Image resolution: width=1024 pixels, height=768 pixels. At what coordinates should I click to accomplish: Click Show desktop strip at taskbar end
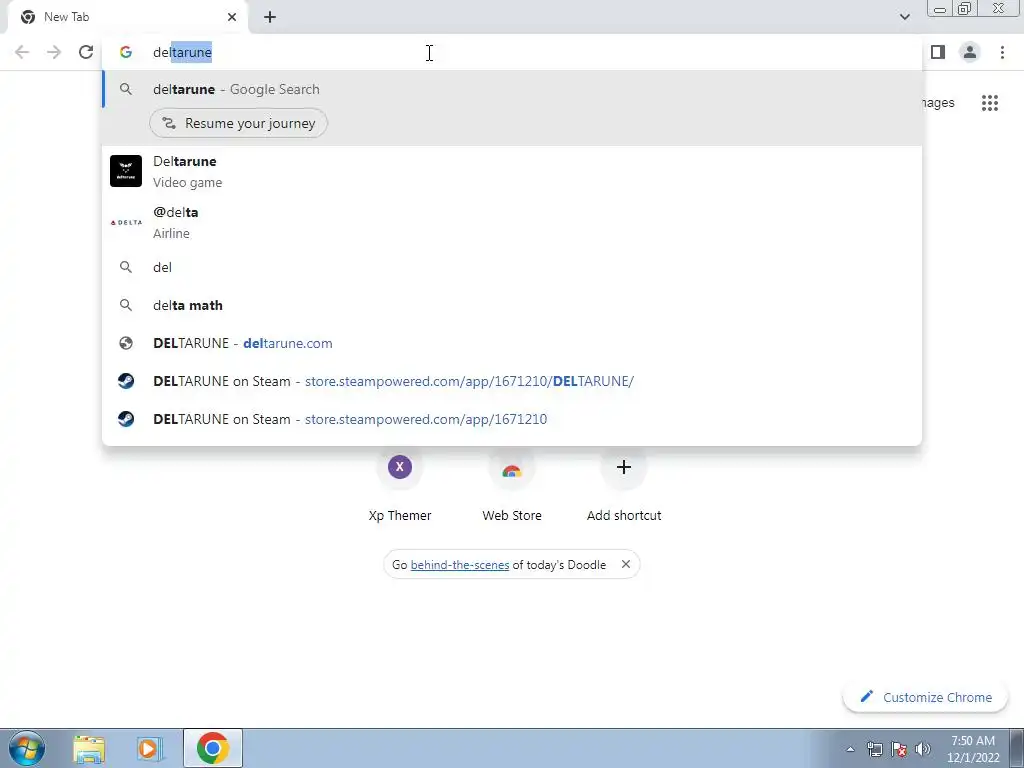1017,748
